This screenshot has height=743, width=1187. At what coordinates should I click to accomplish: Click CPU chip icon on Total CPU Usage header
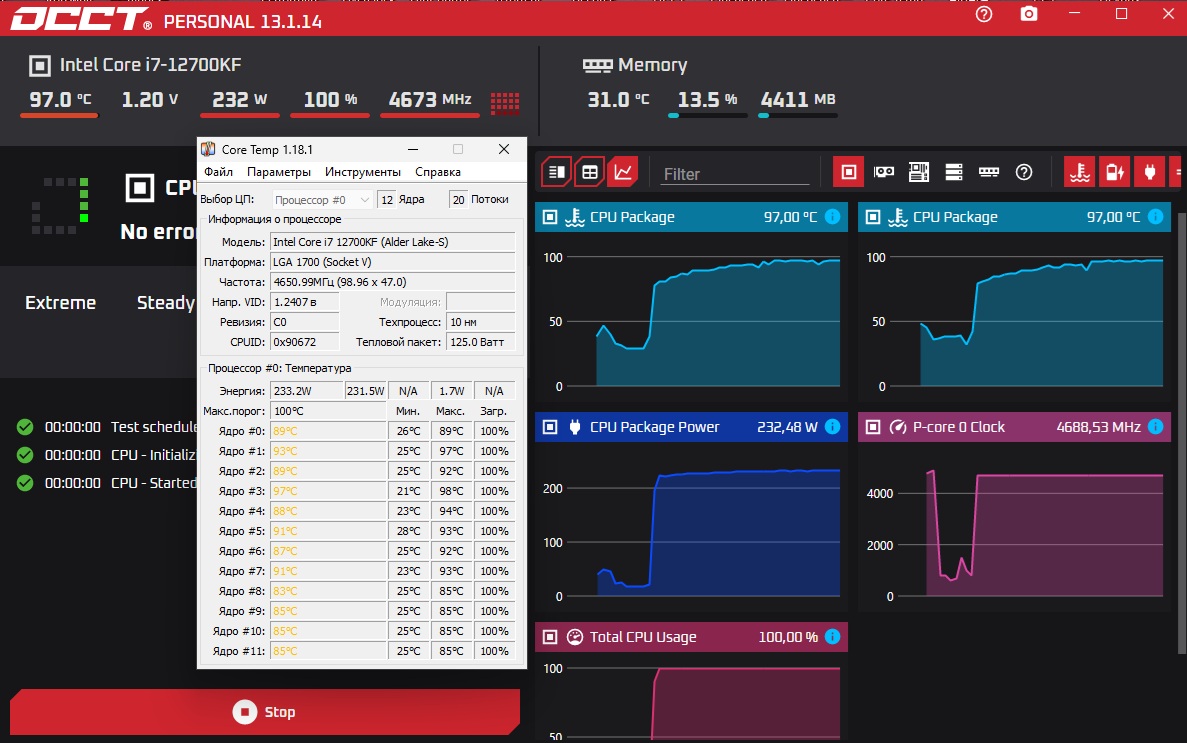(550, 637)
